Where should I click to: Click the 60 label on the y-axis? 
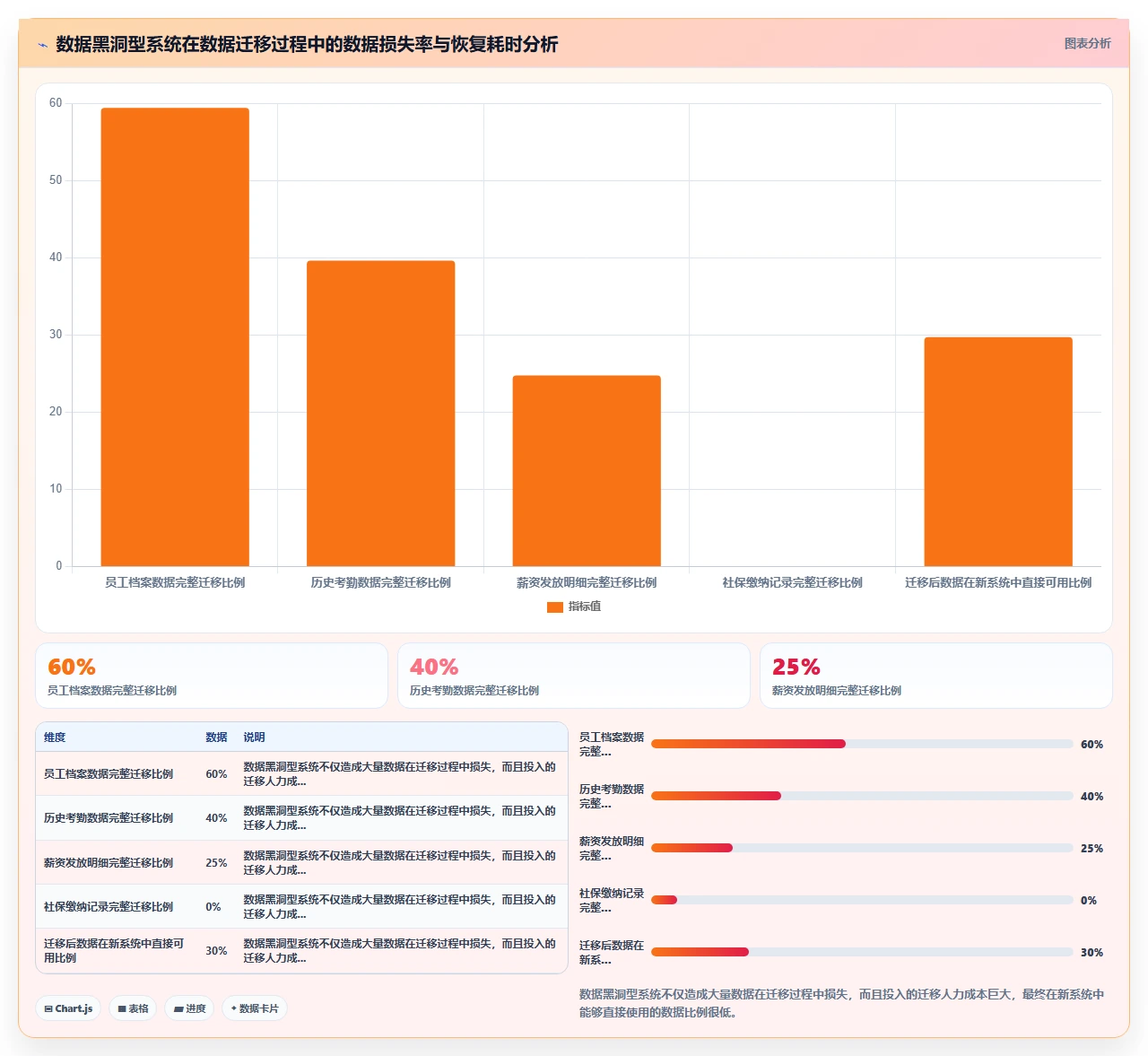56,103
